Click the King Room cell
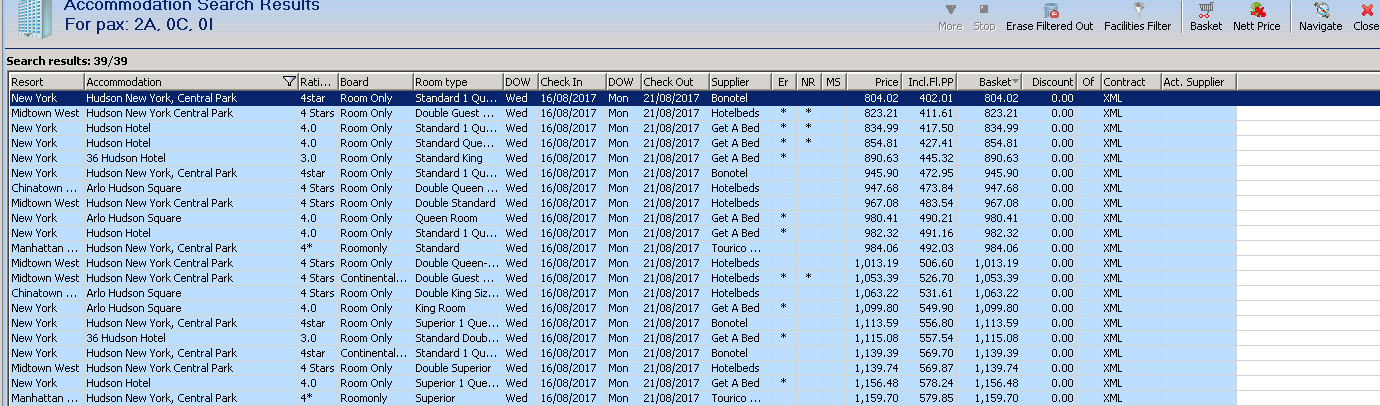Screen dimensions: 1380x406 pos(458,308)
